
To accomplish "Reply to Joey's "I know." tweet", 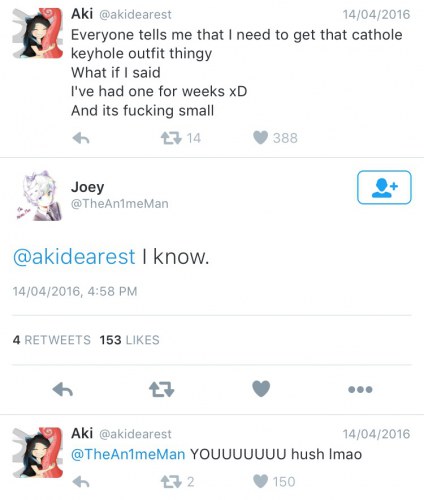I will point(63,389).
